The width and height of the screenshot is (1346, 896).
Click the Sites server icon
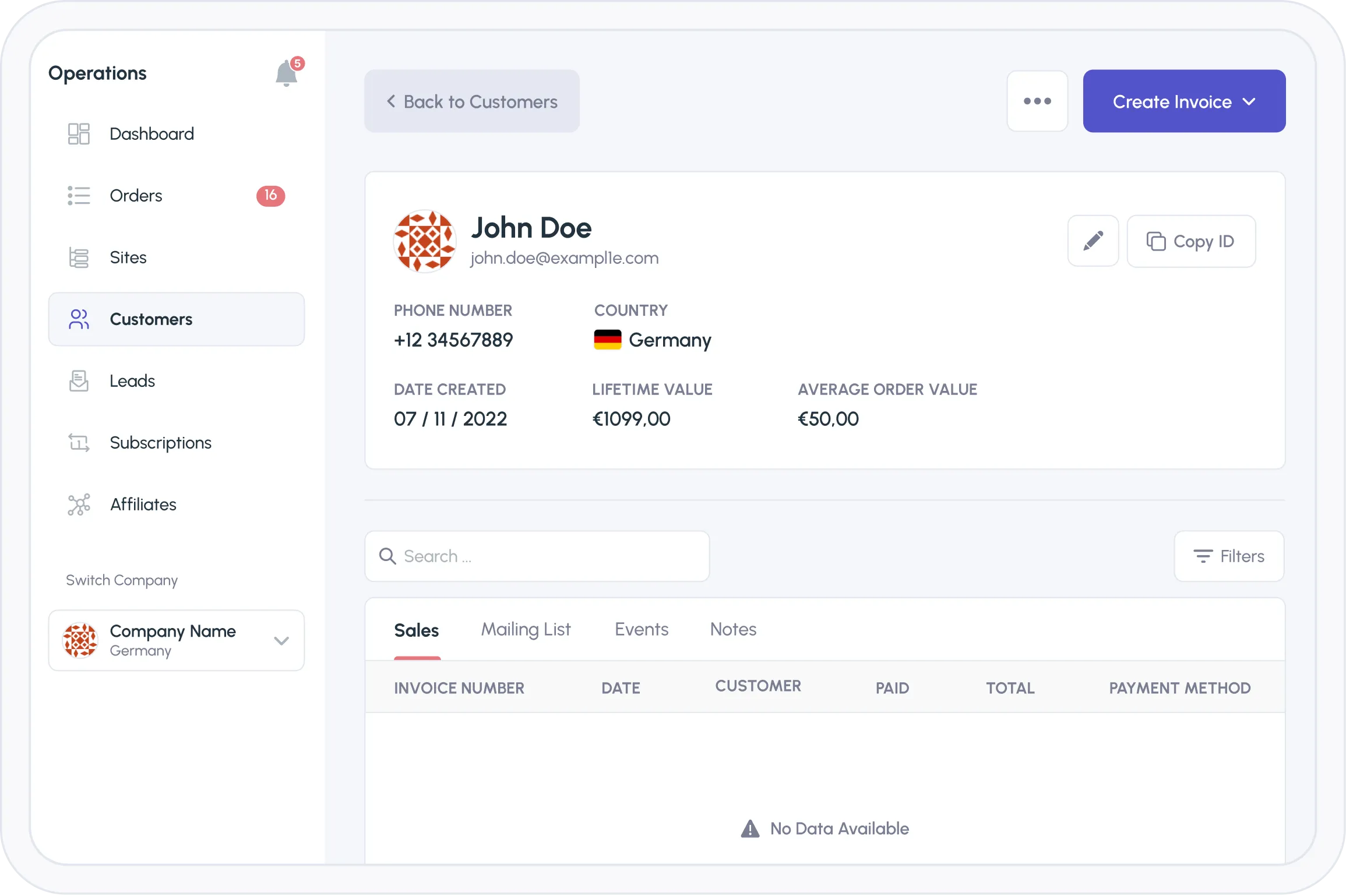(x=79, y=257)
